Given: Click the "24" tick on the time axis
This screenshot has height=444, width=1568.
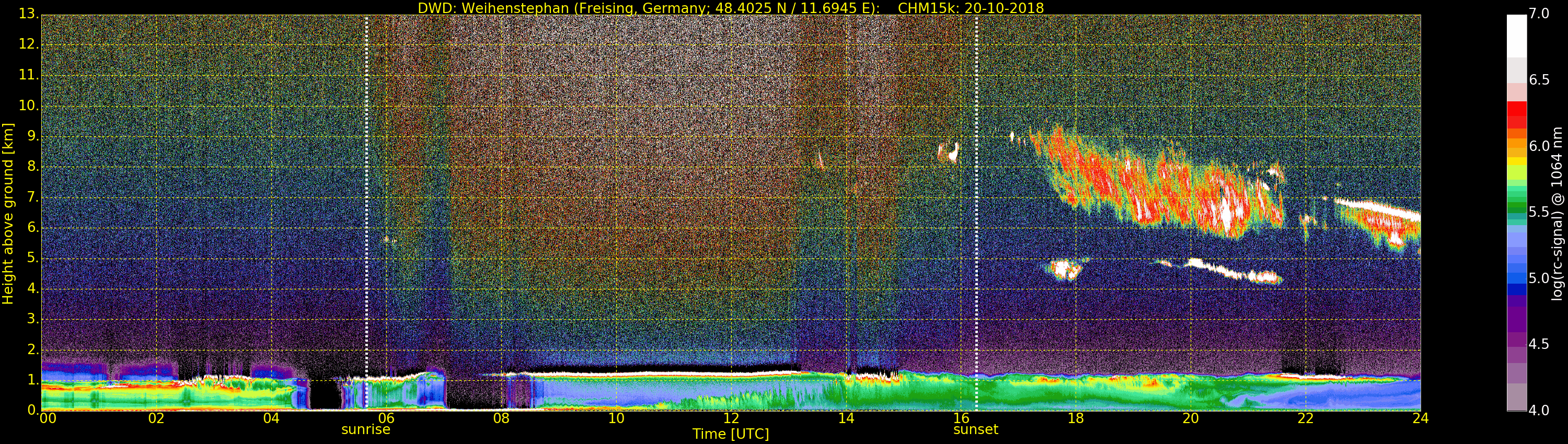Looking at the screenshot, I should [1421, 418].
